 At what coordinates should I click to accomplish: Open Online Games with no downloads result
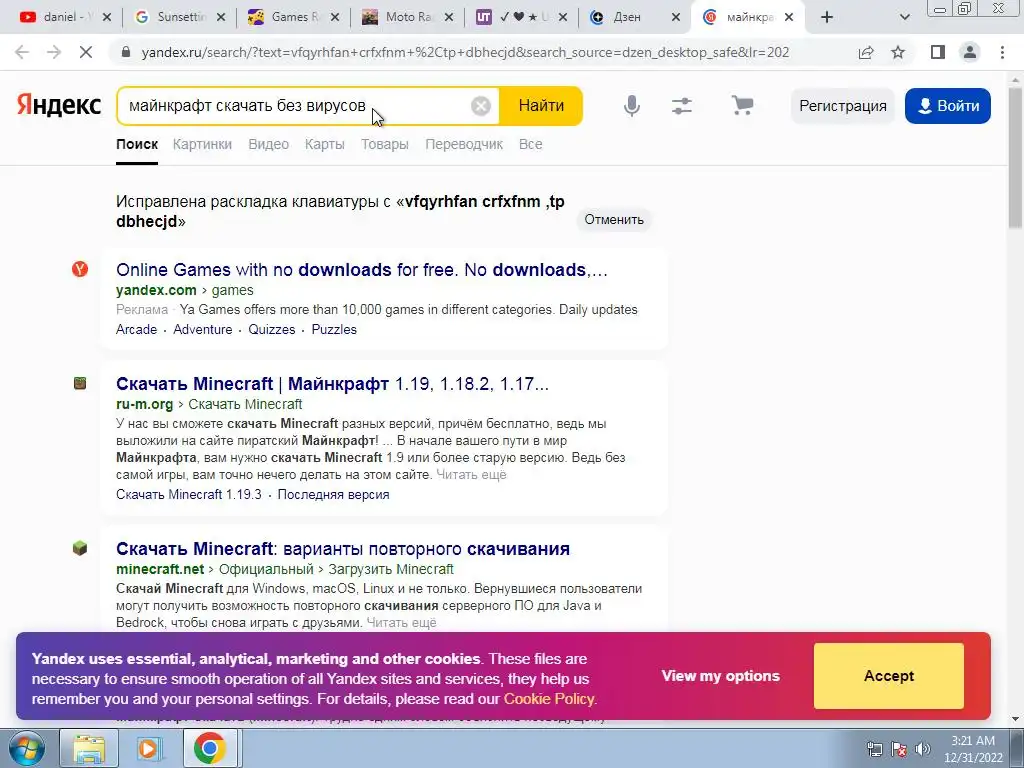[362, 270]
